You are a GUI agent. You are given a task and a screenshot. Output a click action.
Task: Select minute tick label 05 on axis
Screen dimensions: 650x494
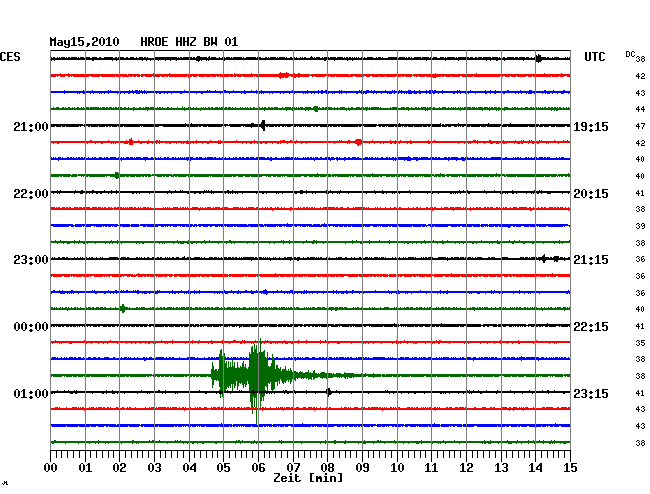[x=223, y=467]
